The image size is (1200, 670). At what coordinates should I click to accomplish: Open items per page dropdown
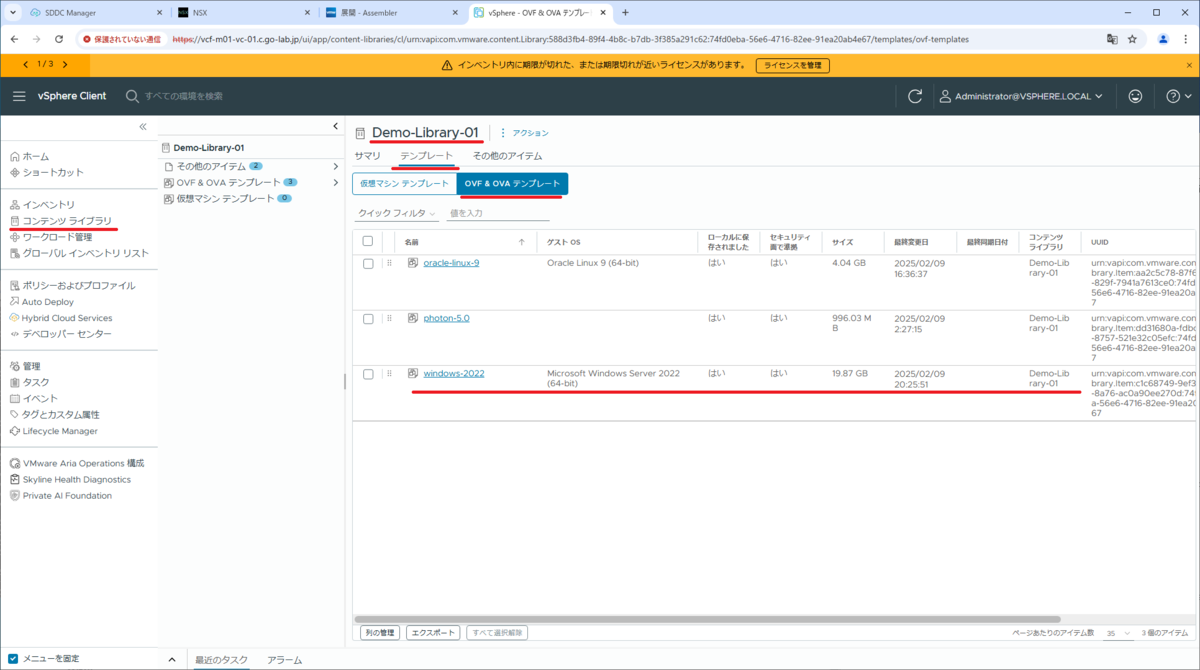click(x=1119, y=633)
